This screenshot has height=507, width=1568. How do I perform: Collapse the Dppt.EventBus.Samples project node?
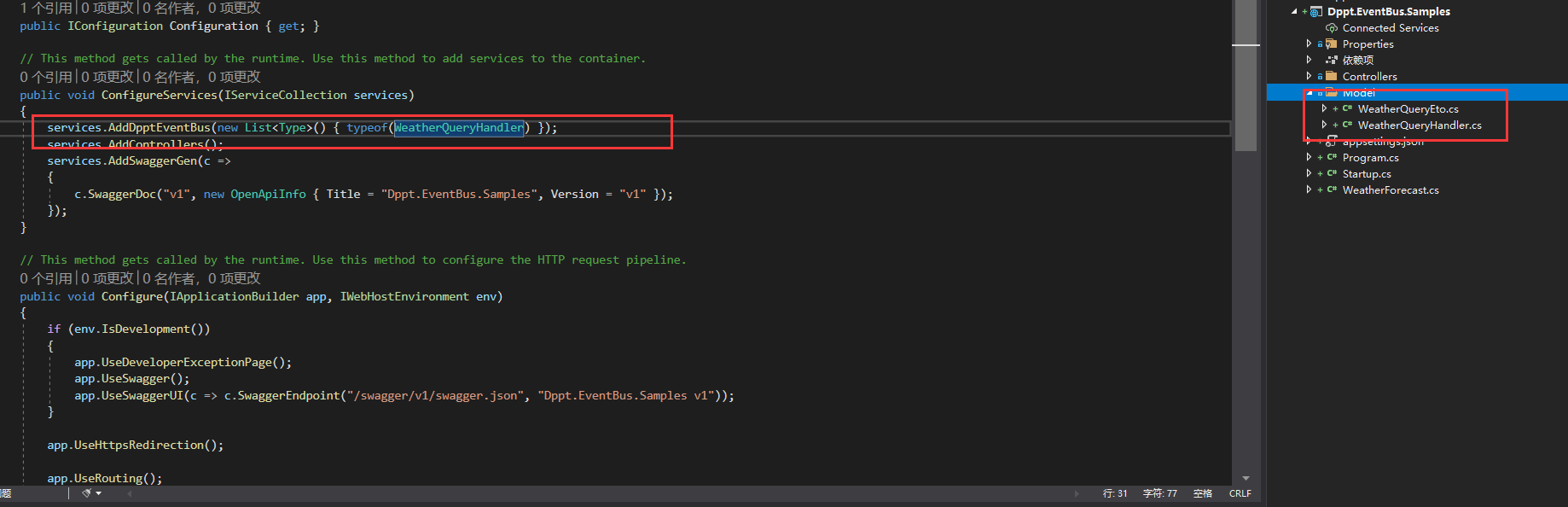tap(1294, 12)
